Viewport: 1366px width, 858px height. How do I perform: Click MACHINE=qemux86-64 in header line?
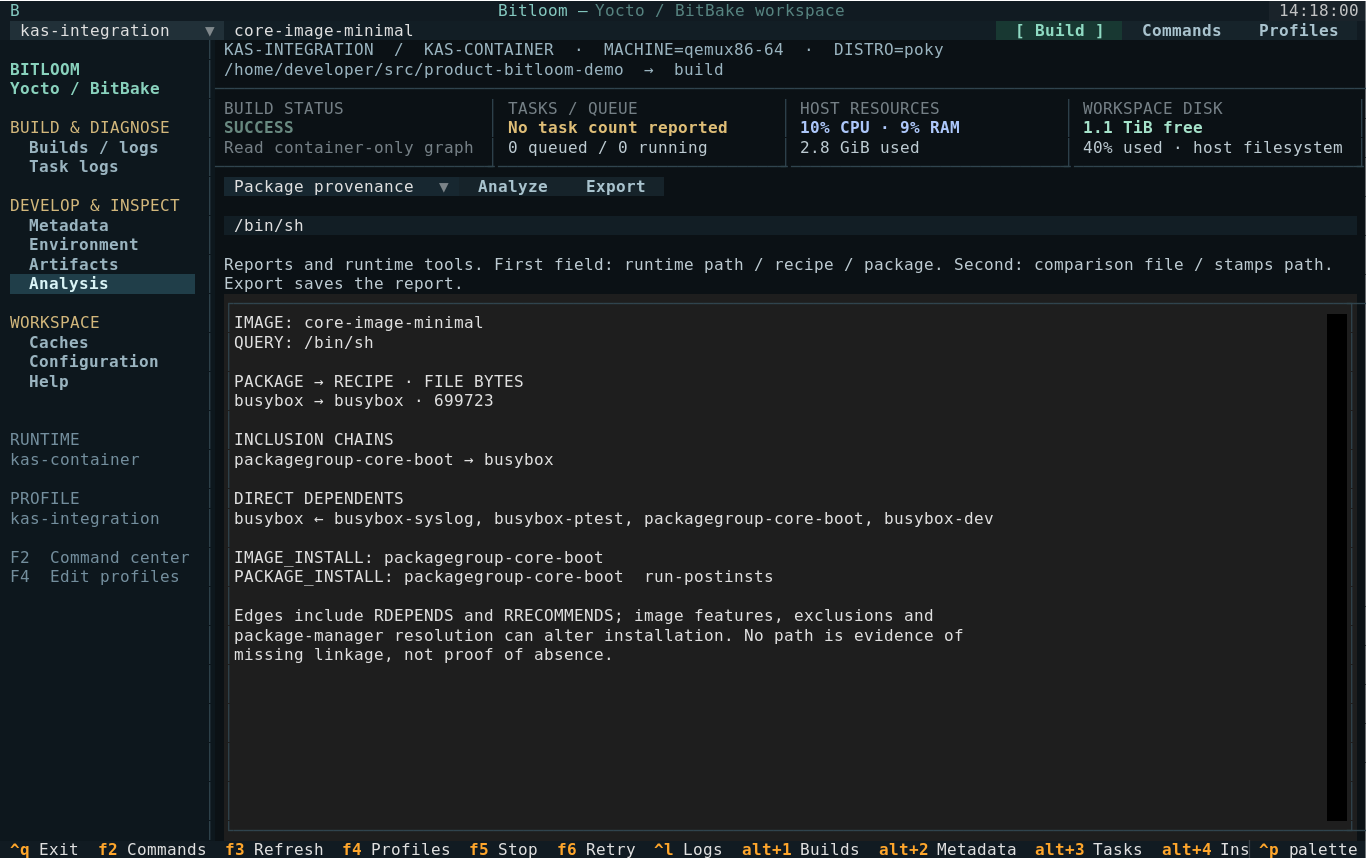point(693,50)
